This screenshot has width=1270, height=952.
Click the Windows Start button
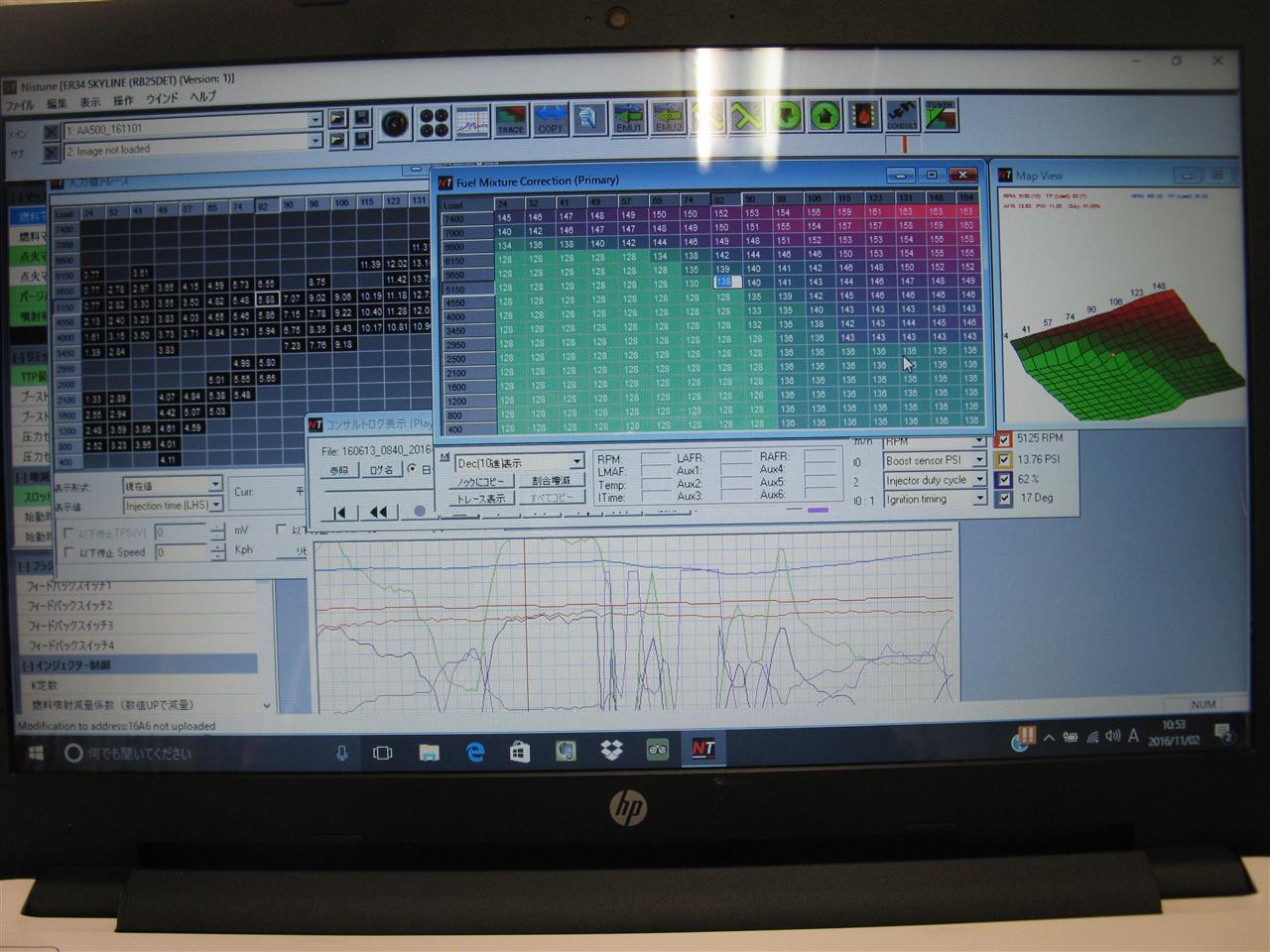pos(35,754)
